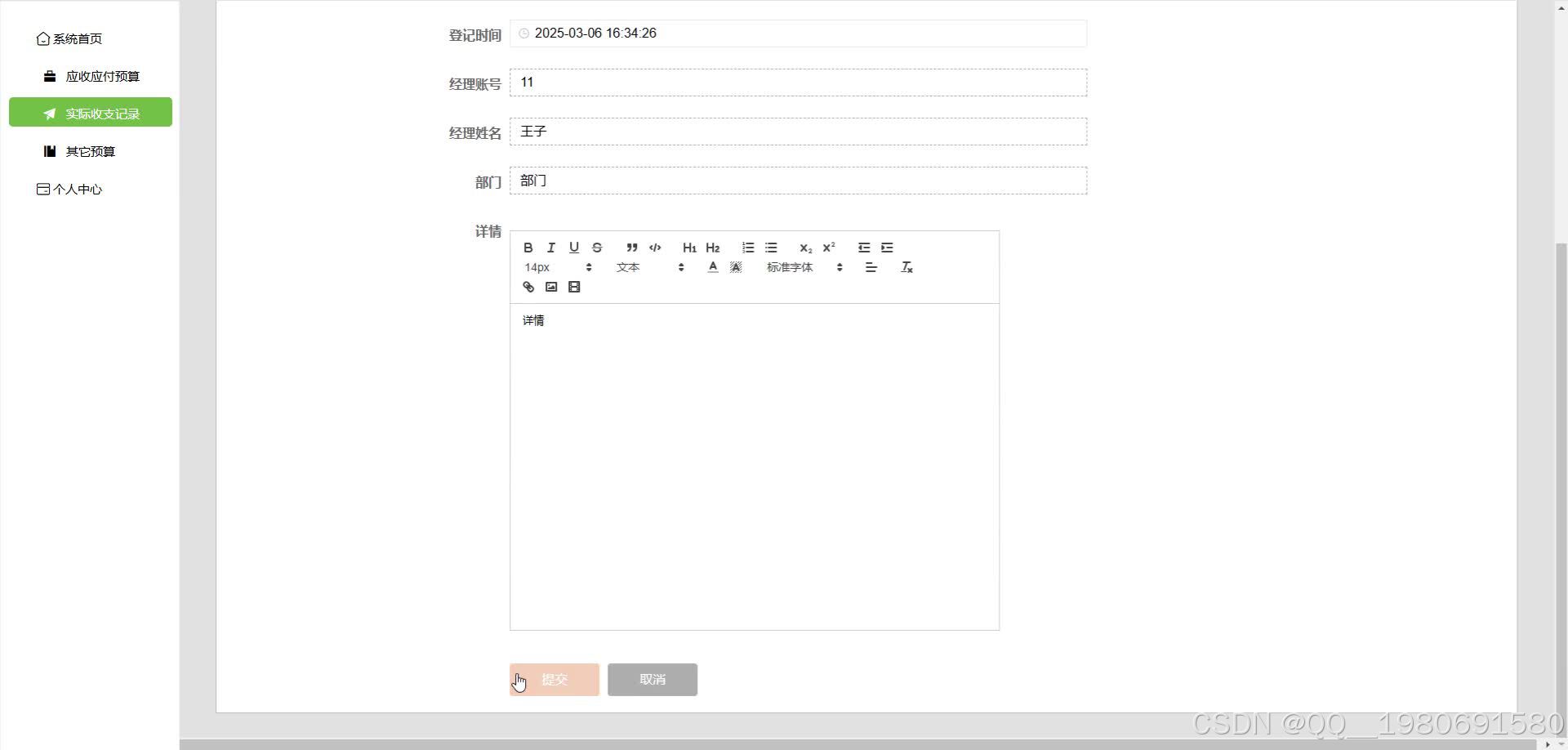1568x750 pixels.
Task: Toggle the ordered list formatting
Action: coord(748,248)
